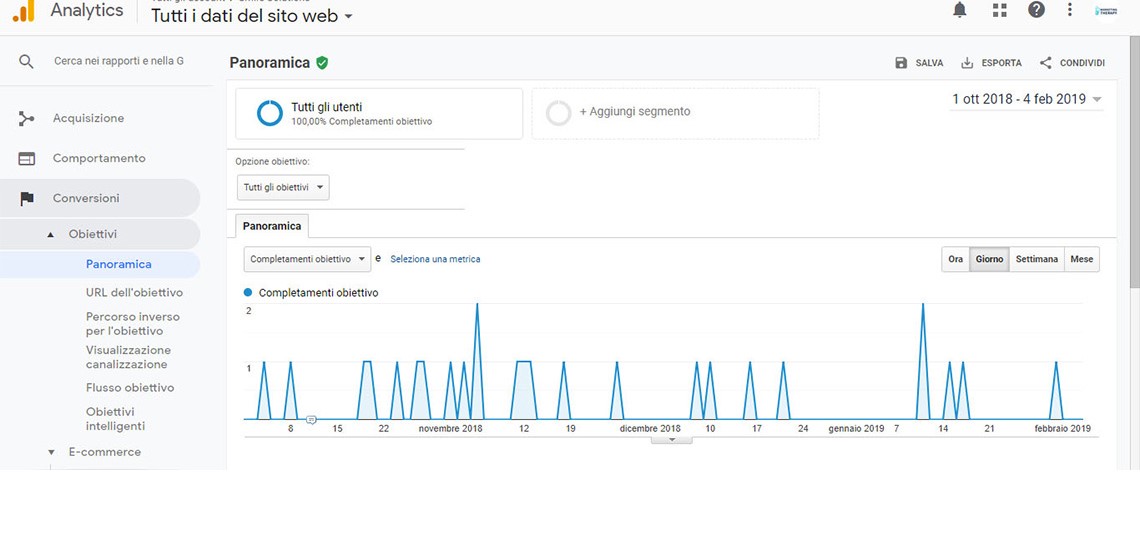
Task: Open Flusso obiettivo report
Action: [130, 388]
